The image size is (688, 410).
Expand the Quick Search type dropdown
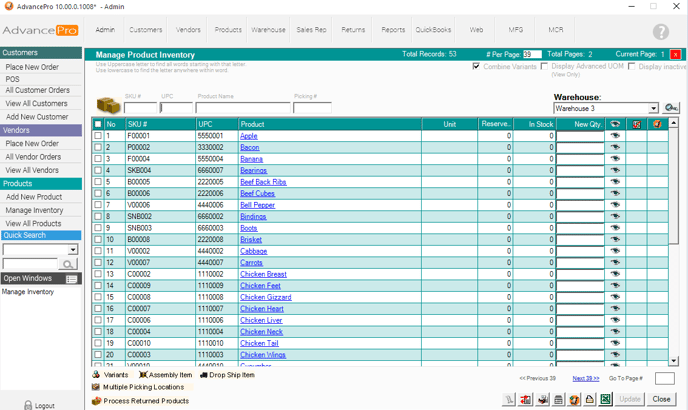point(73,250)
